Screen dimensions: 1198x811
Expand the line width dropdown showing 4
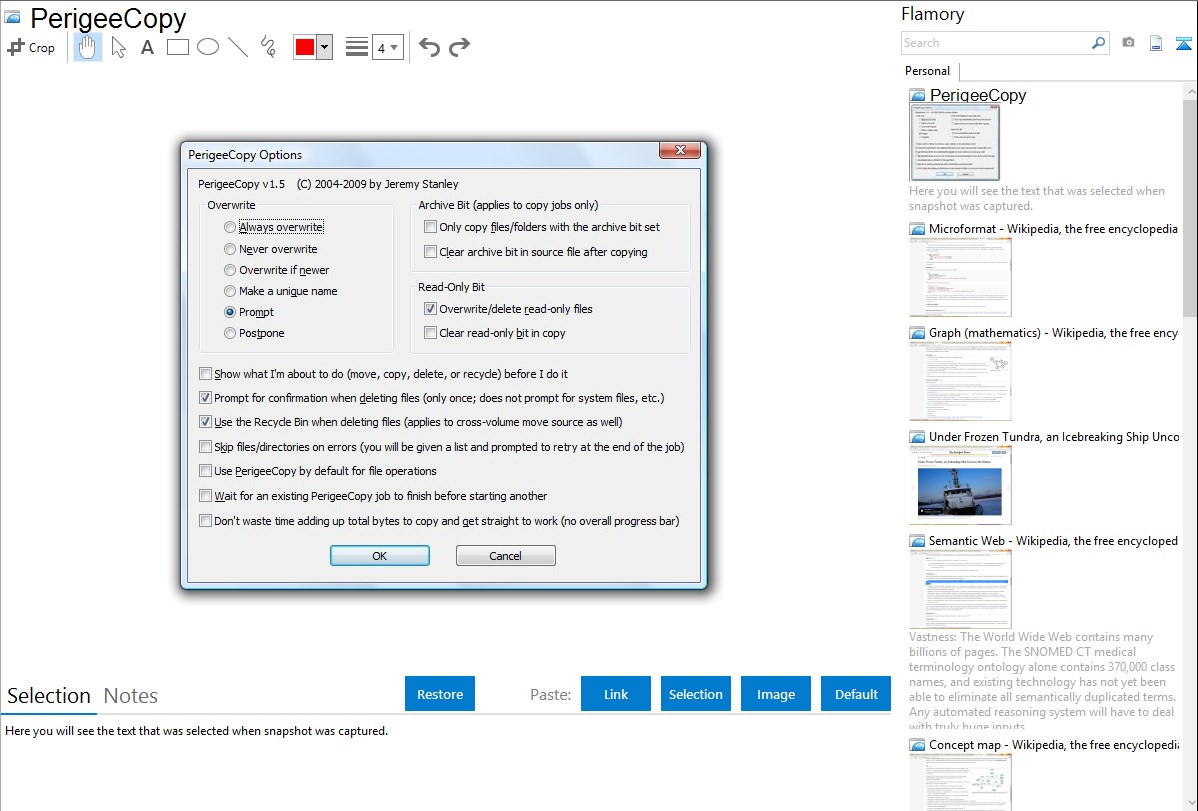[394, 47]
